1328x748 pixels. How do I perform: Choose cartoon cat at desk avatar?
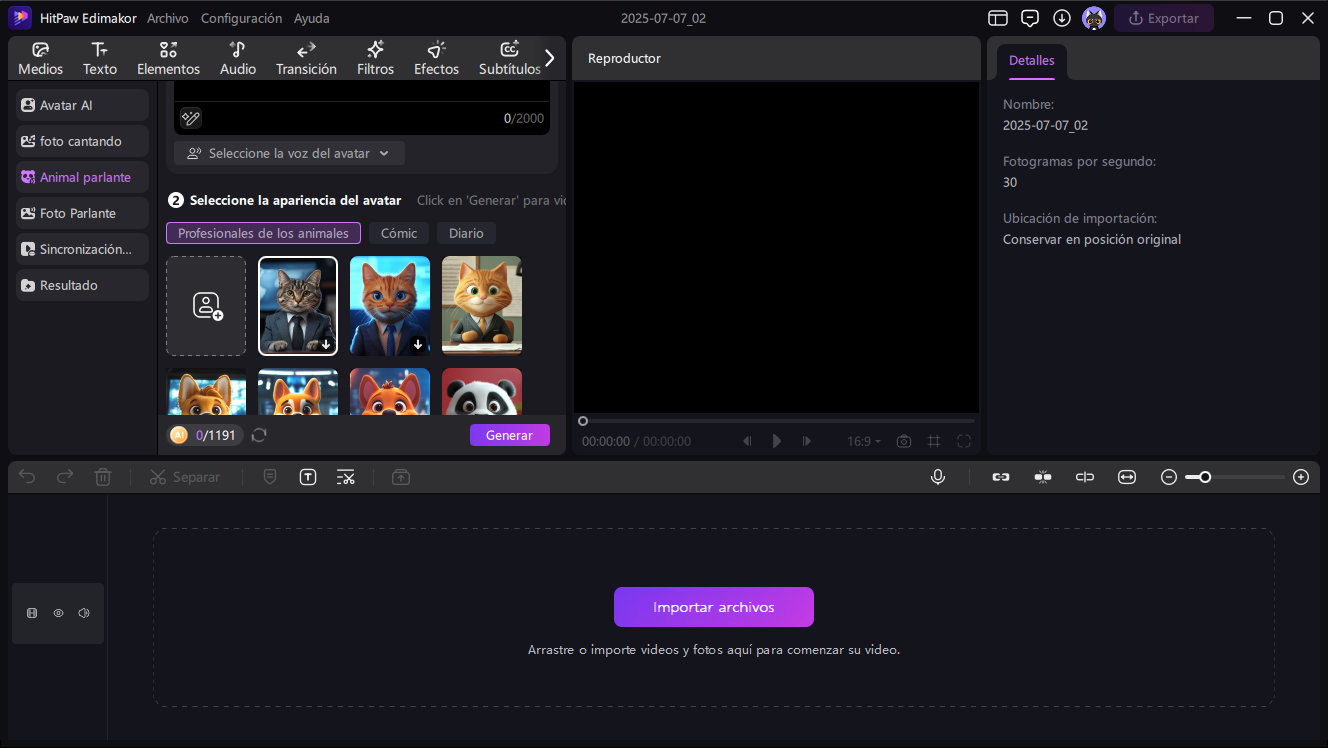(x=482, y=306)
